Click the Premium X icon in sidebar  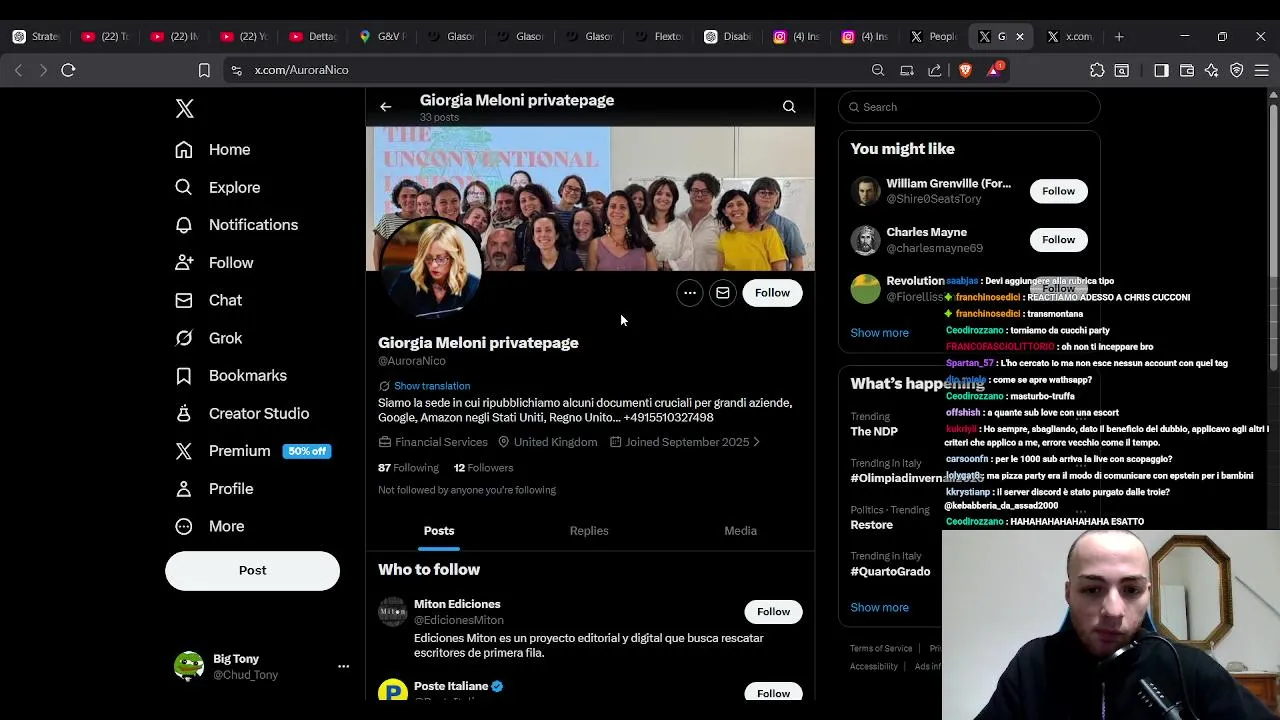click(x=184, y=451)
